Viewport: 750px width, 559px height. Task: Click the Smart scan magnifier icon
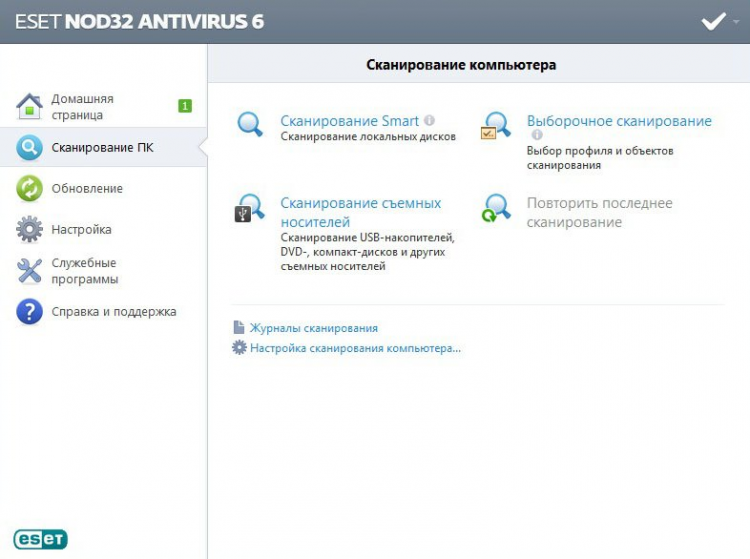[x=250, y=125]
